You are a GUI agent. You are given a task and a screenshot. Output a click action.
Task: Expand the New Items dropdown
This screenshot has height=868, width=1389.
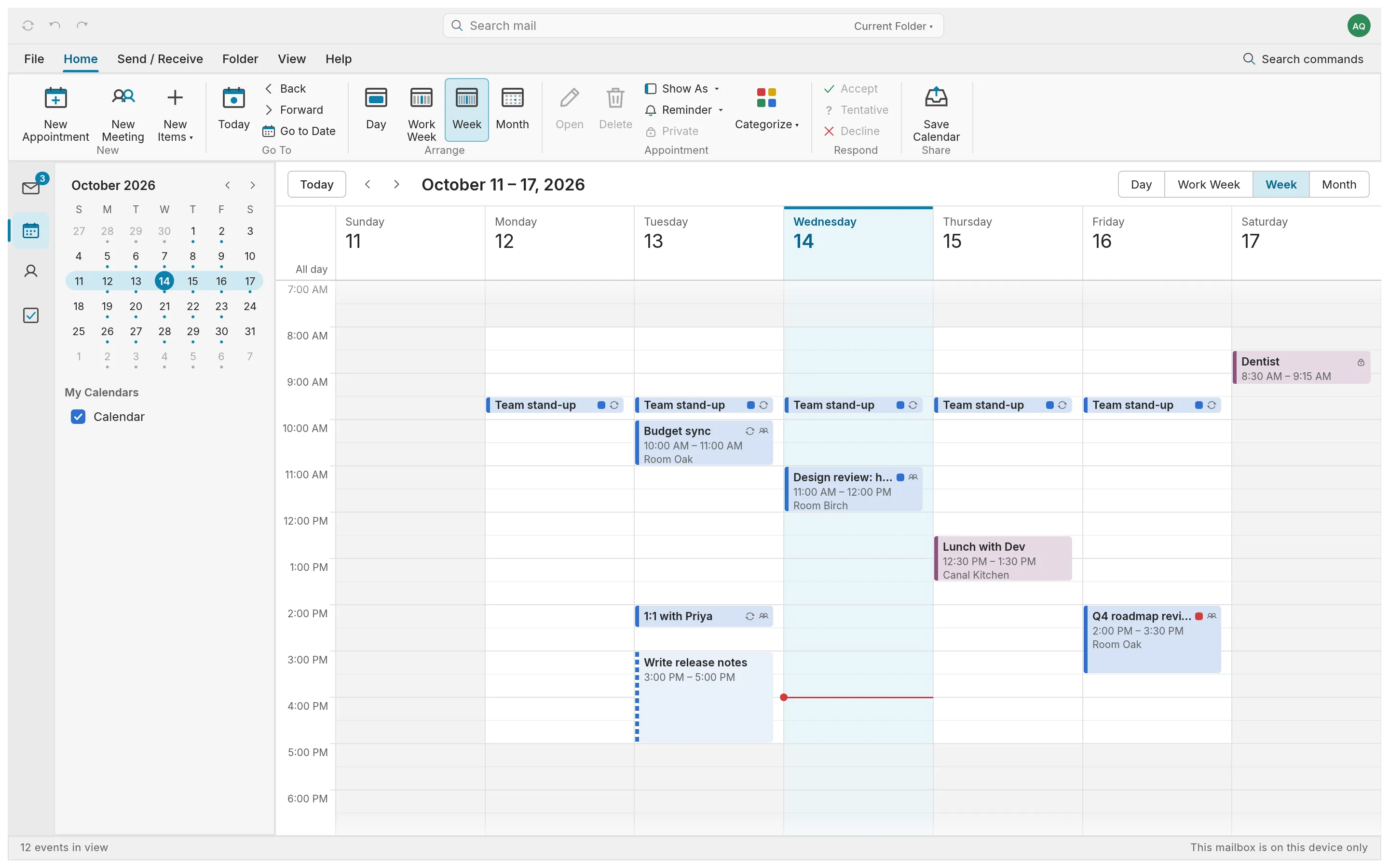(175, 114)
